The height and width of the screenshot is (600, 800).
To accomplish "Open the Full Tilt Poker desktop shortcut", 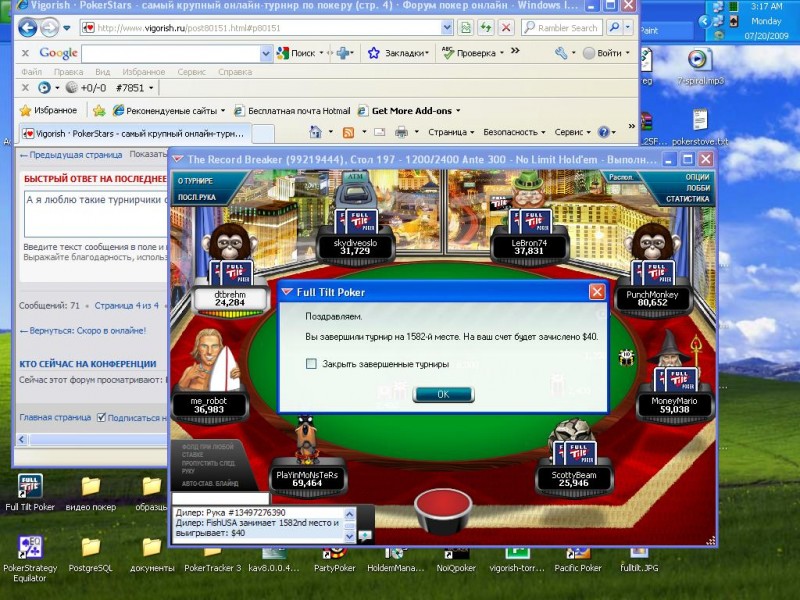I will tap(30, 492).
